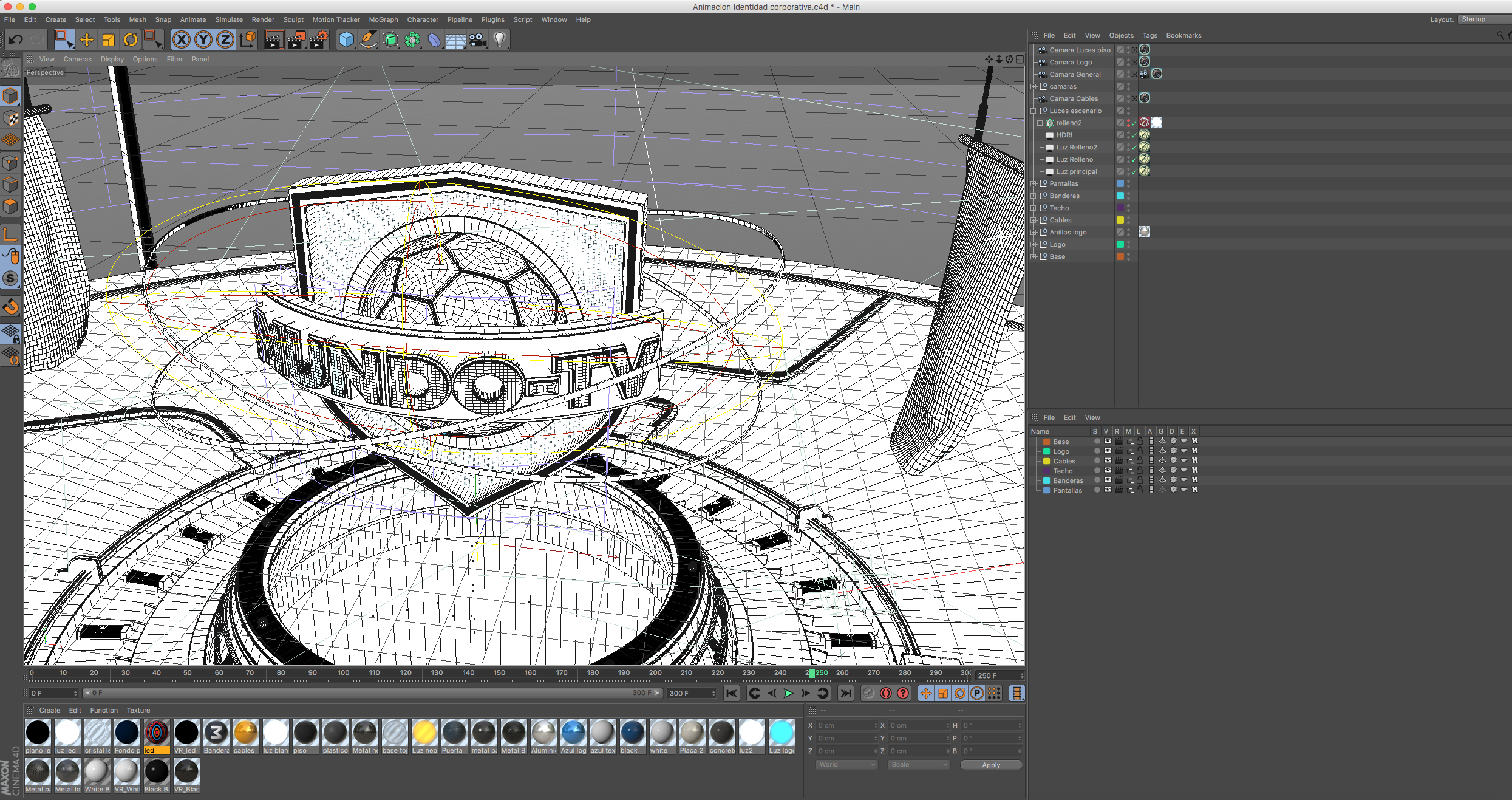Expand the Anillos logo group
1512x800 pixels.
pyautogui.click(x=1033, y=232)
